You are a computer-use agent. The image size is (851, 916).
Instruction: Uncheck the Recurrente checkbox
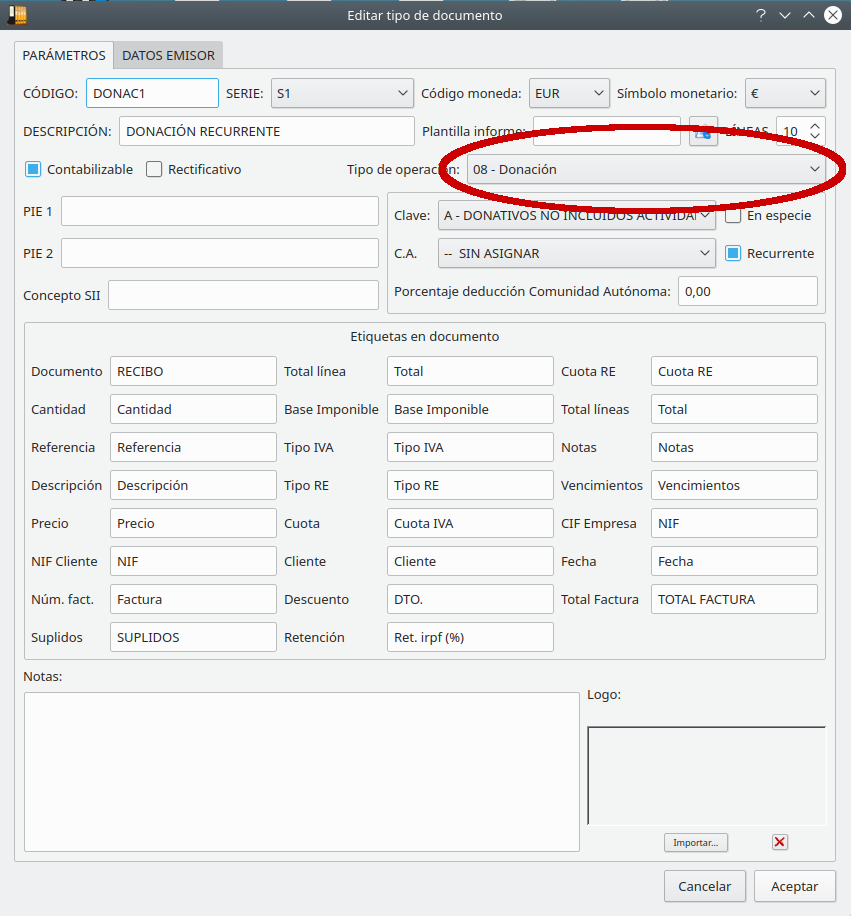tap(733, 254)
